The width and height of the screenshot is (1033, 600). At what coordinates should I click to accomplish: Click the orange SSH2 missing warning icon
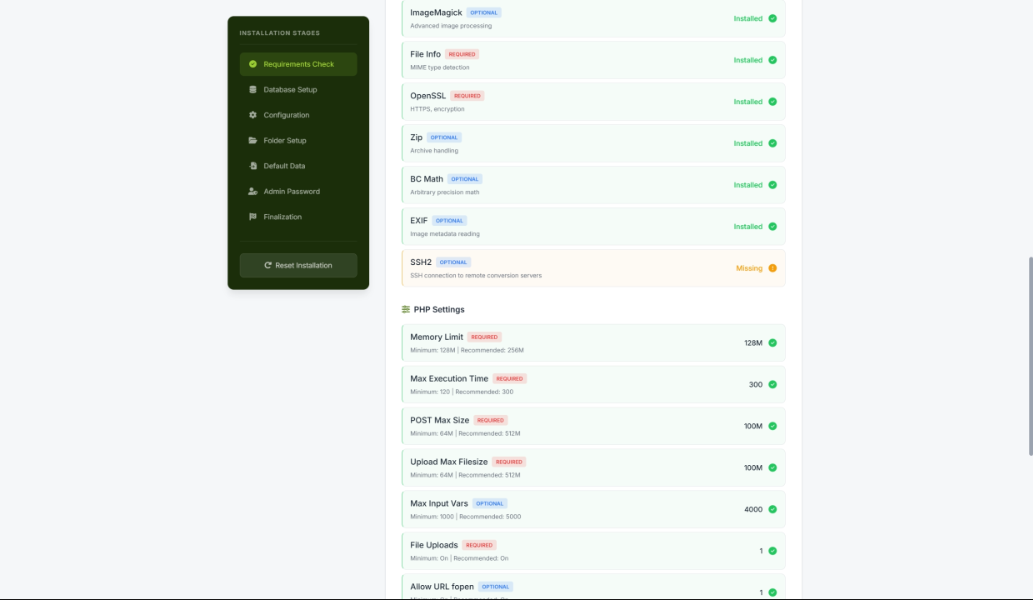(772, 268)
